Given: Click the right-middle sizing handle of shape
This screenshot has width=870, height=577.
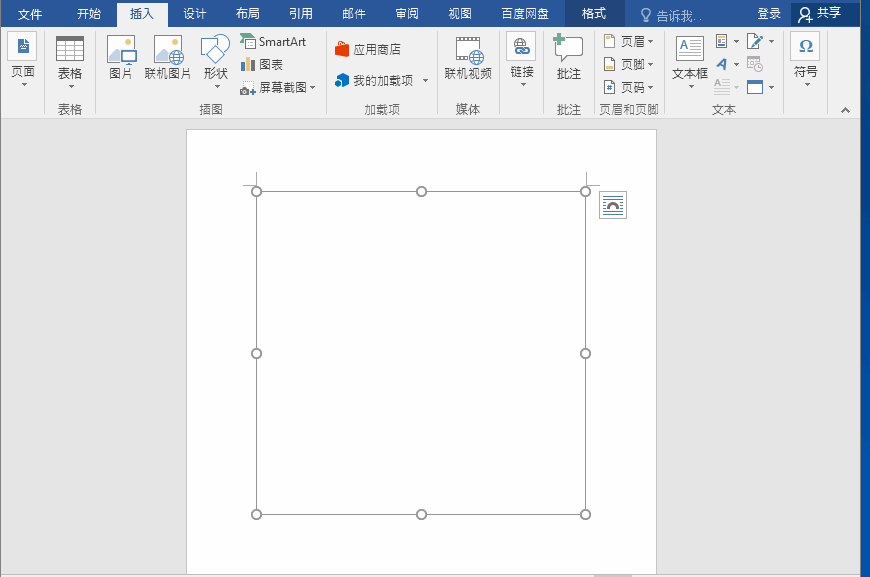Looking at the screenshot, I should point(585,353).
